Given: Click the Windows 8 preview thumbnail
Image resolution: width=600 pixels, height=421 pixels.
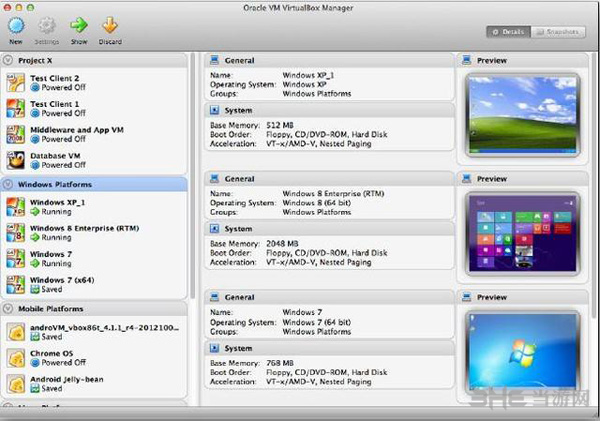Looking at the screenshot, I should point(522,232).
